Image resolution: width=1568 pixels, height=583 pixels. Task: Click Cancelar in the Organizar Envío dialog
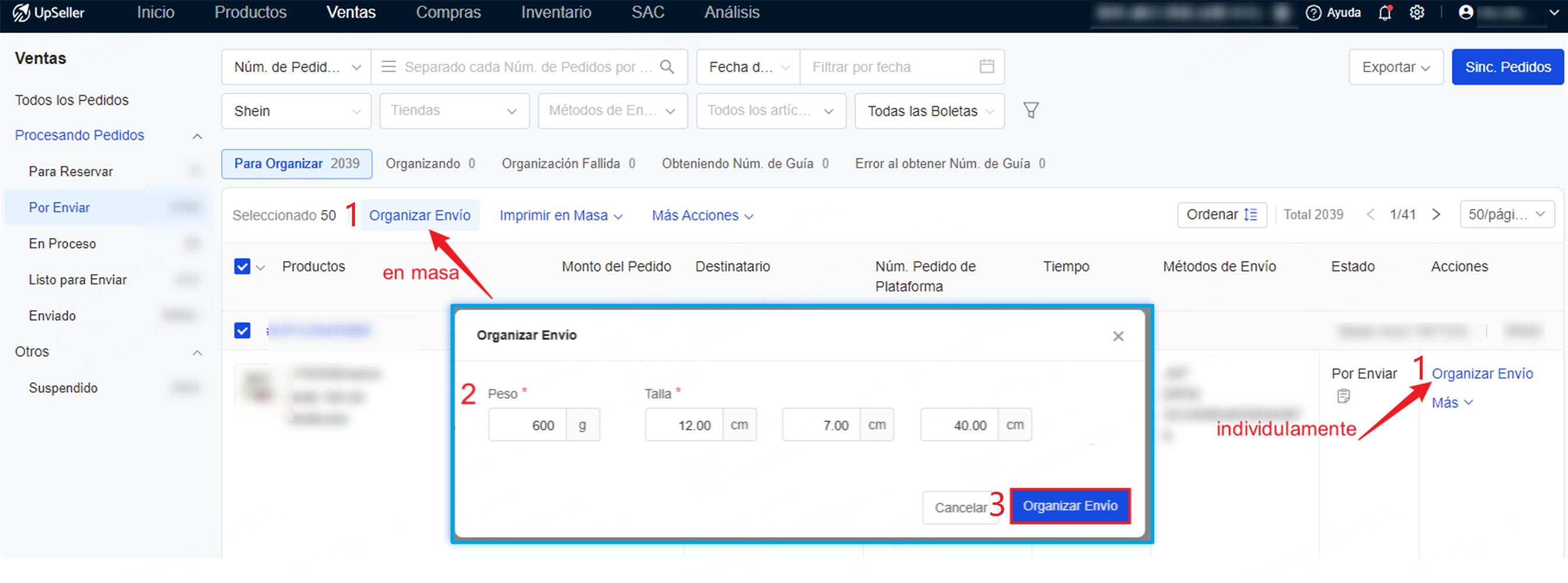pos(961,506)
